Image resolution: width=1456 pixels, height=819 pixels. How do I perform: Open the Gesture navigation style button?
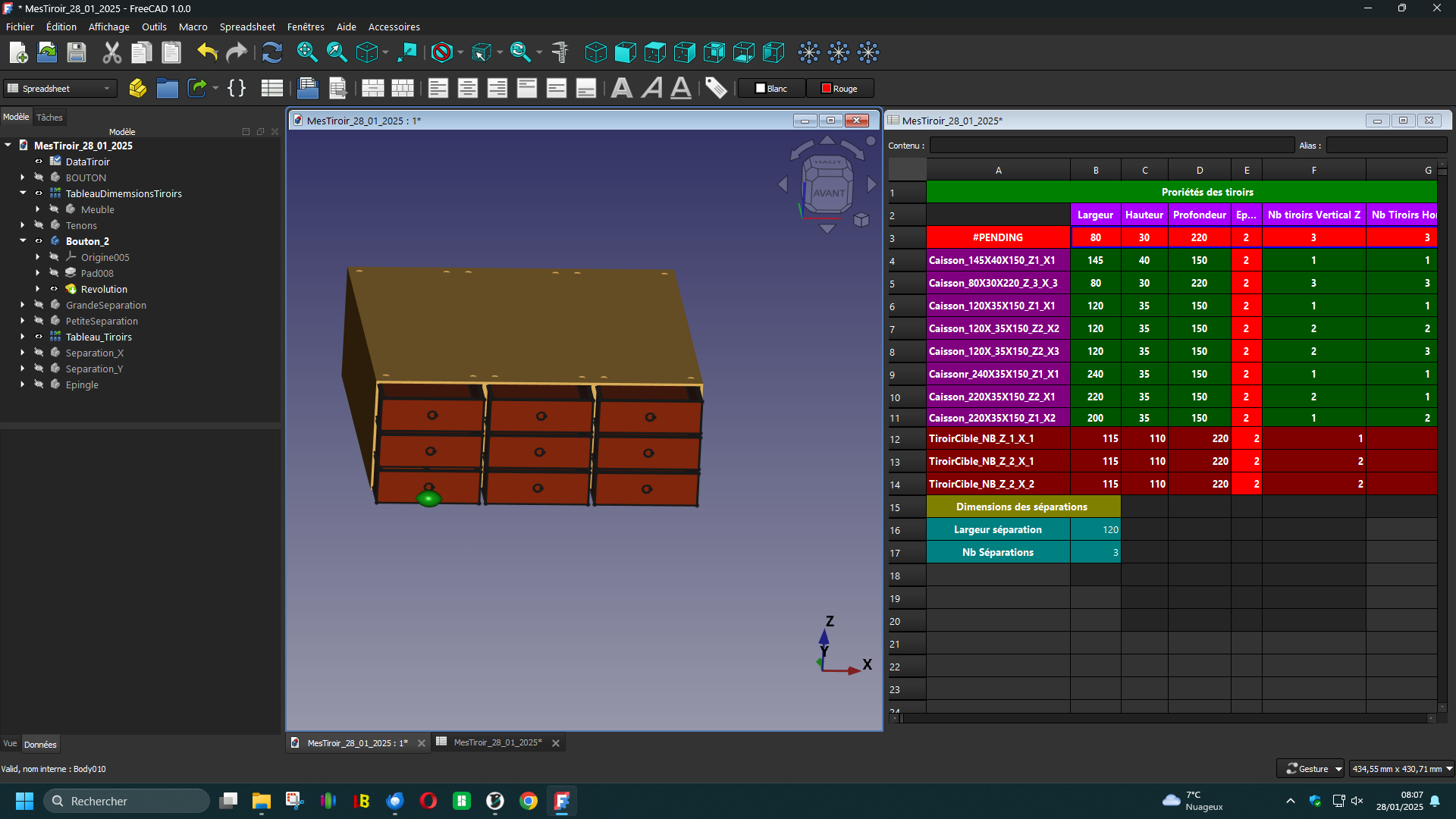1310,769
